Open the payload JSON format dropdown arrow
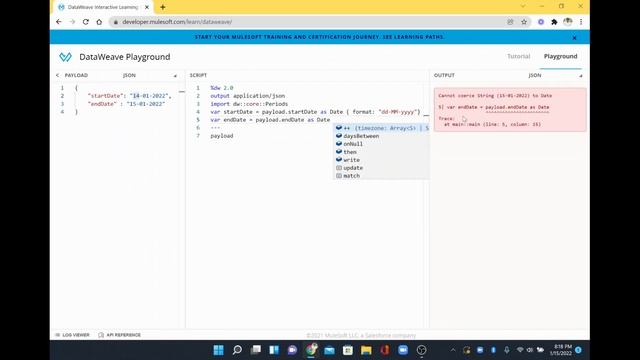The width and height of the screenshot is (640, 360). [x=175, y=76]
